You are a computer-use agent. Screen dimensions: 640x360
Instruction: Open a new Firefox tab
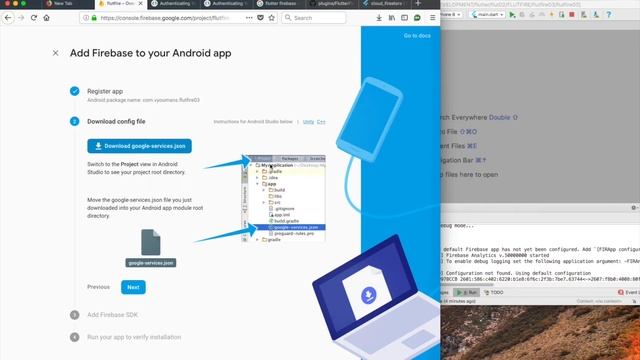pos(418,4)
